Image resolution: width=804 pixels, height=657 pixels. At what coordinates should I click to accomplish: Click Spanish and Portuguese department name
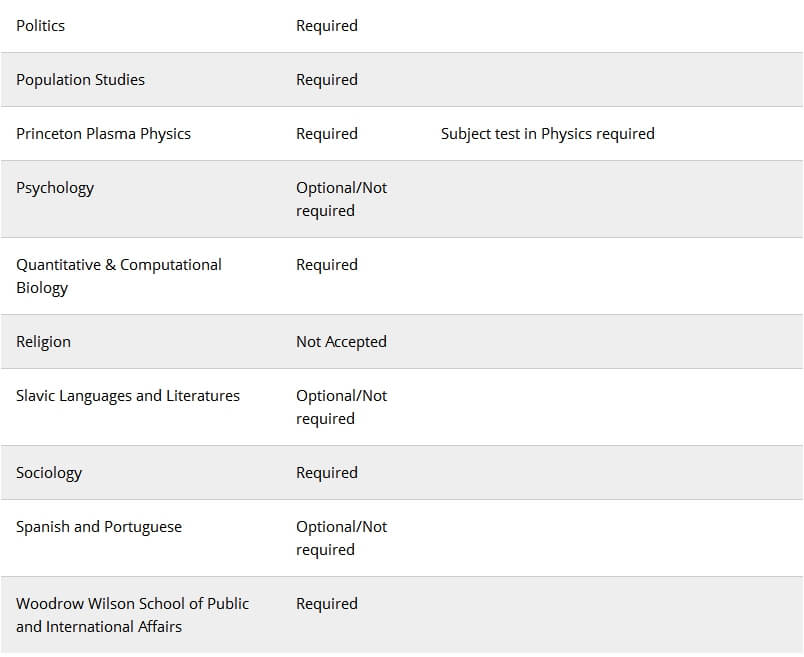pos(99,527)
